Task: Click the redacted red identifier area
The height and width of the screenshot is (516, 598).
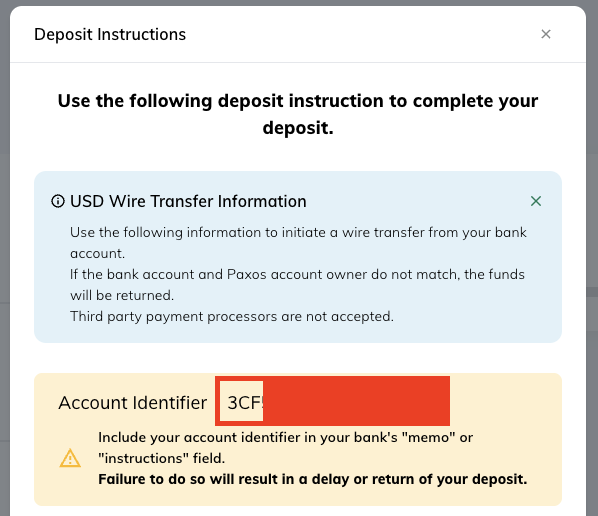Action: (356, 401)
